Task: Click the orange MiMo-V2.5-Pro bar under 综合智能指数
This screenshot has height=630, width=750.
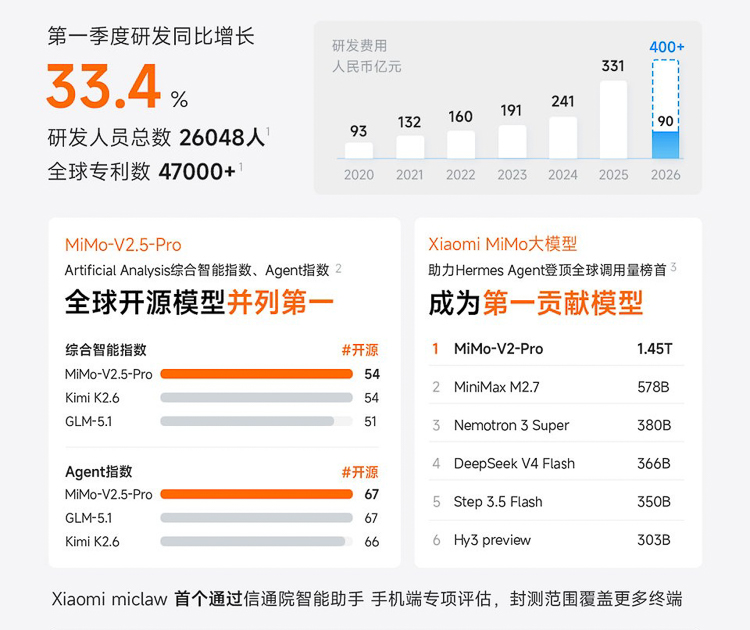Action: point(256,374)
